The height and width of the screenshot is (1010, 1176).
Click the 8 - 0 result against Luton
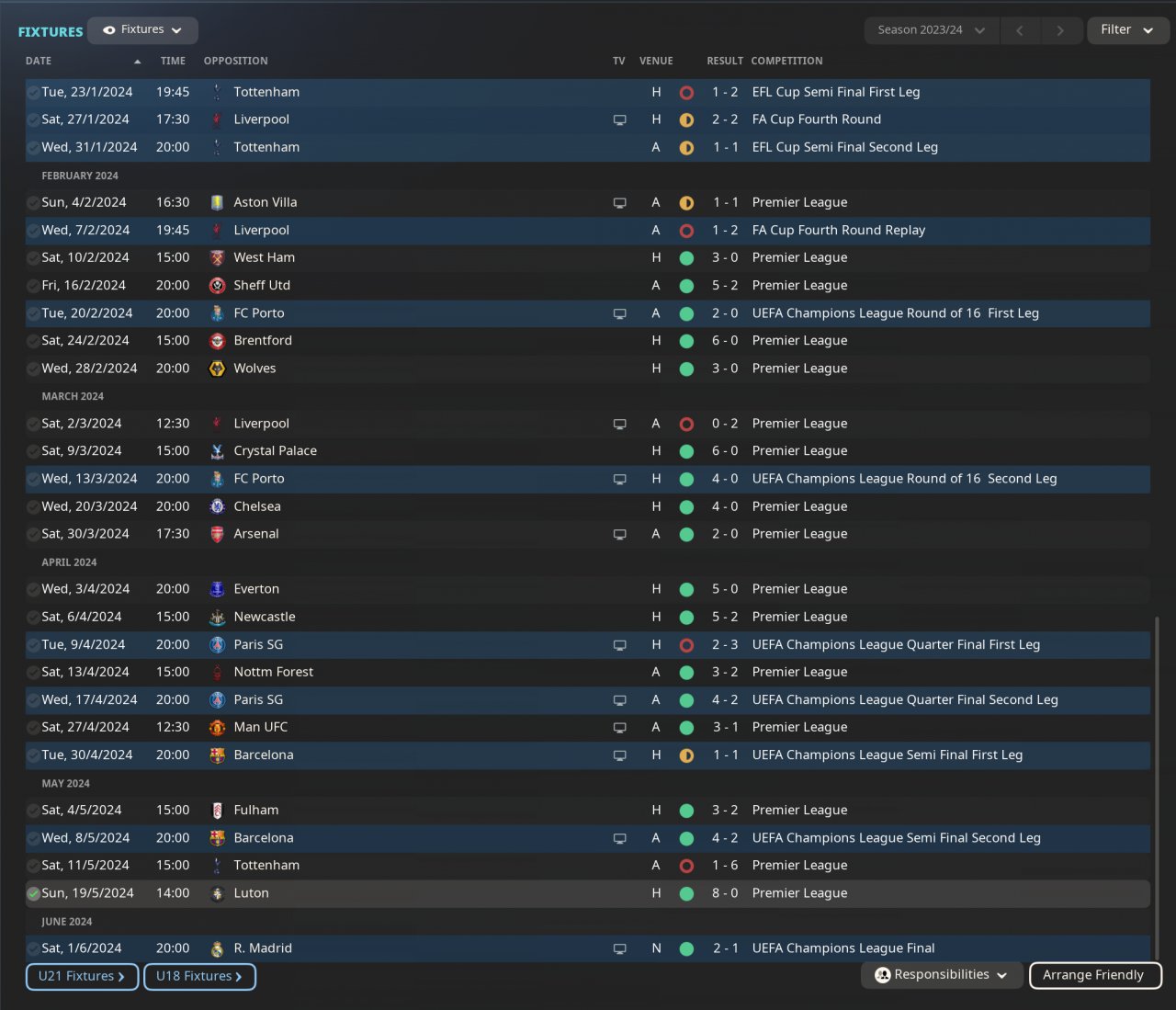pos(725,893)
